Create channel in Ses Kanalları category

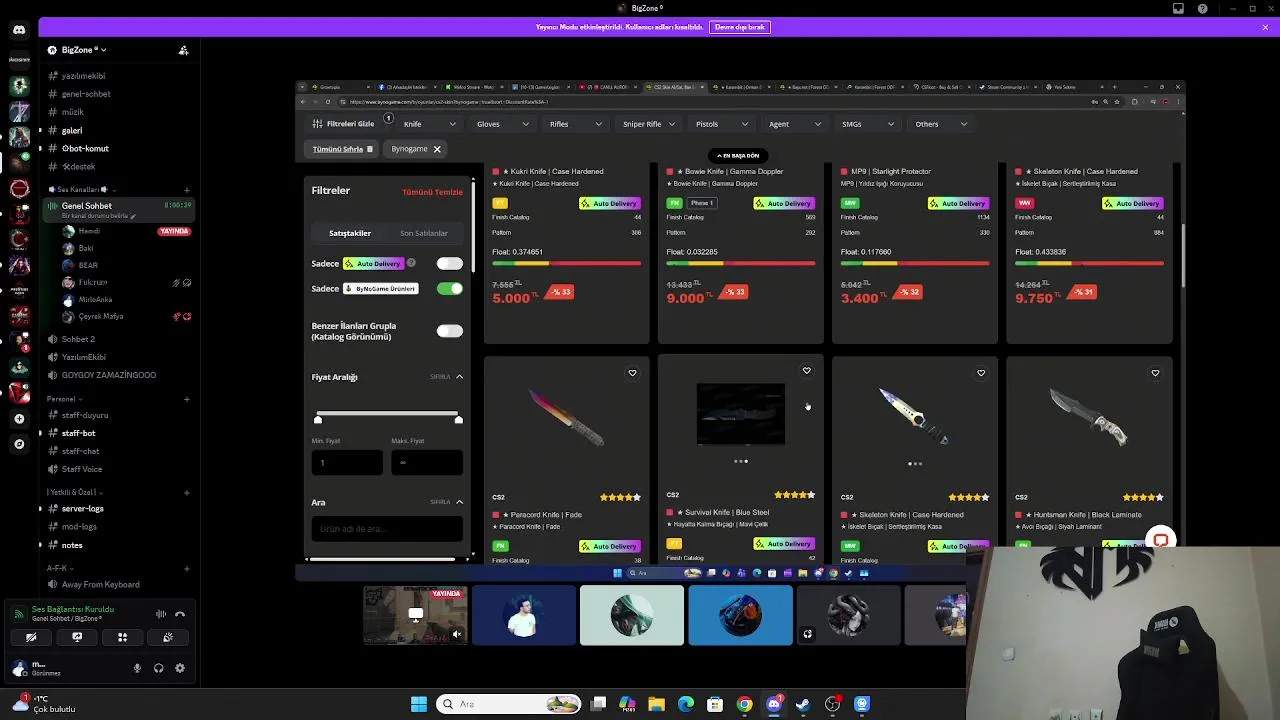point(187,190)
